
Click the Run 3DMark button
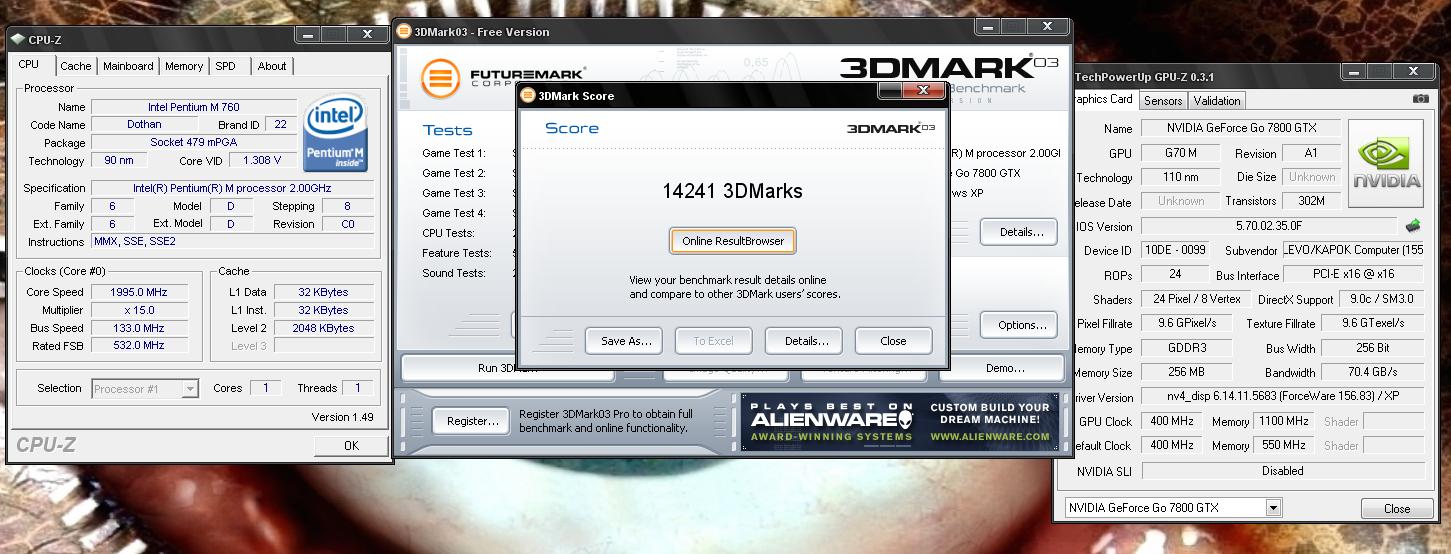pos(506,368)
